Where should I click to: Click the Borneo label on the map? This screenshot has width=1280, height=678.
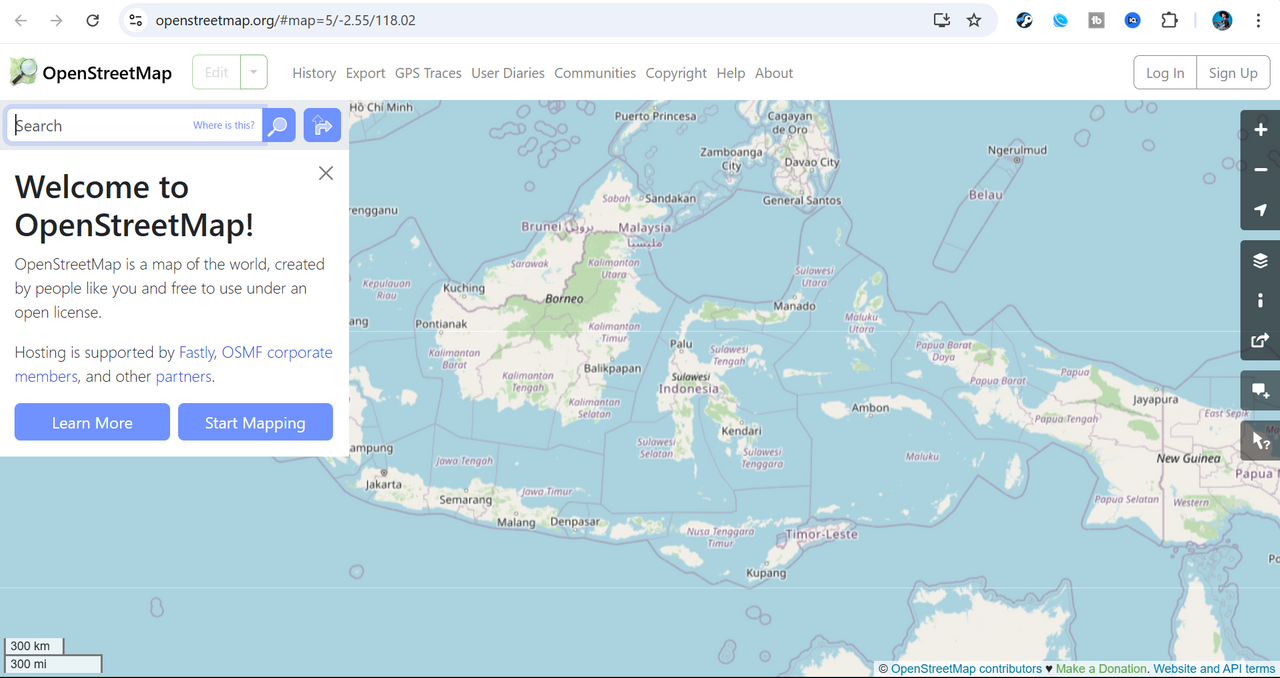click(x=564, y=299)
